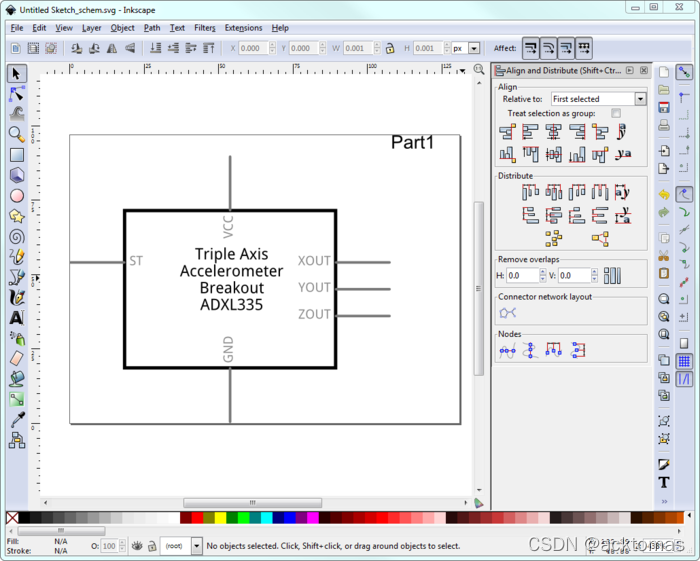Select the Spiral tool
This screenshot has width=700, height=561.
pos(17,237)
